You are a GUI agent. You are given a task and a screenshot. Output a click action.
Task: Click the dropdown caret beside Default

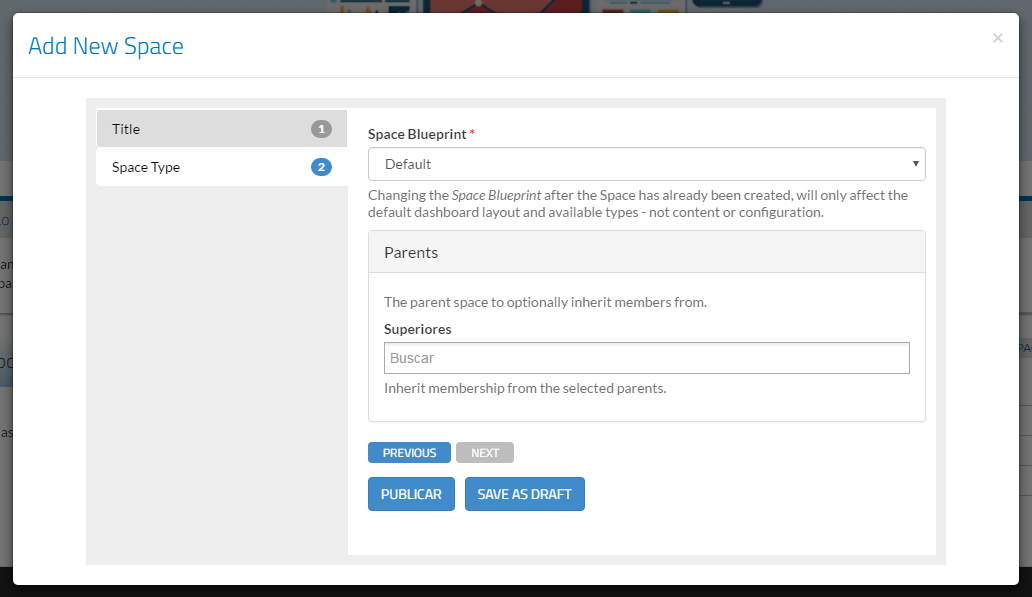coord(914,164)
